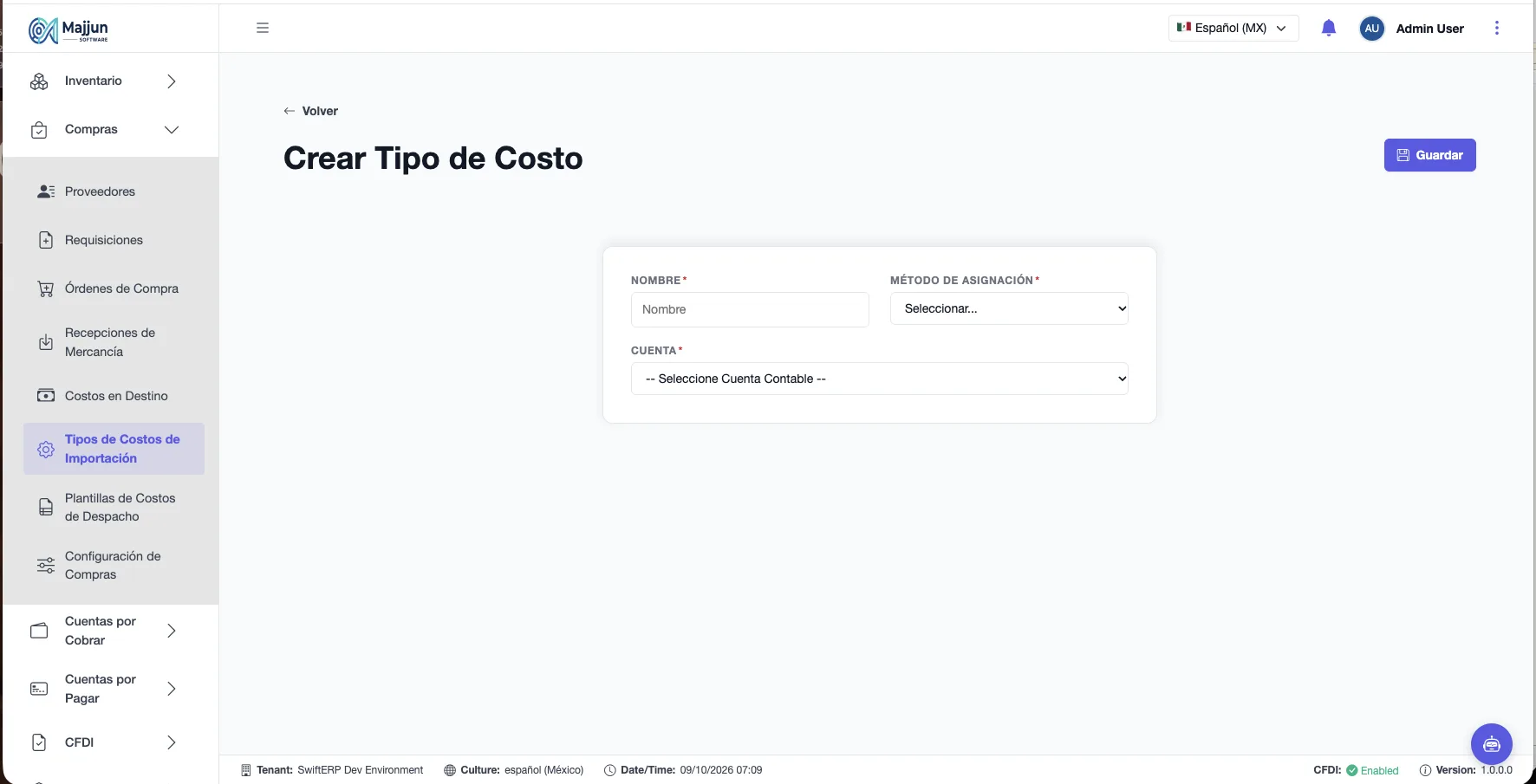This screenshot has height=784, width=1536.
Task: Click the Compras shopping bag icon
Action: click(39, 130)
